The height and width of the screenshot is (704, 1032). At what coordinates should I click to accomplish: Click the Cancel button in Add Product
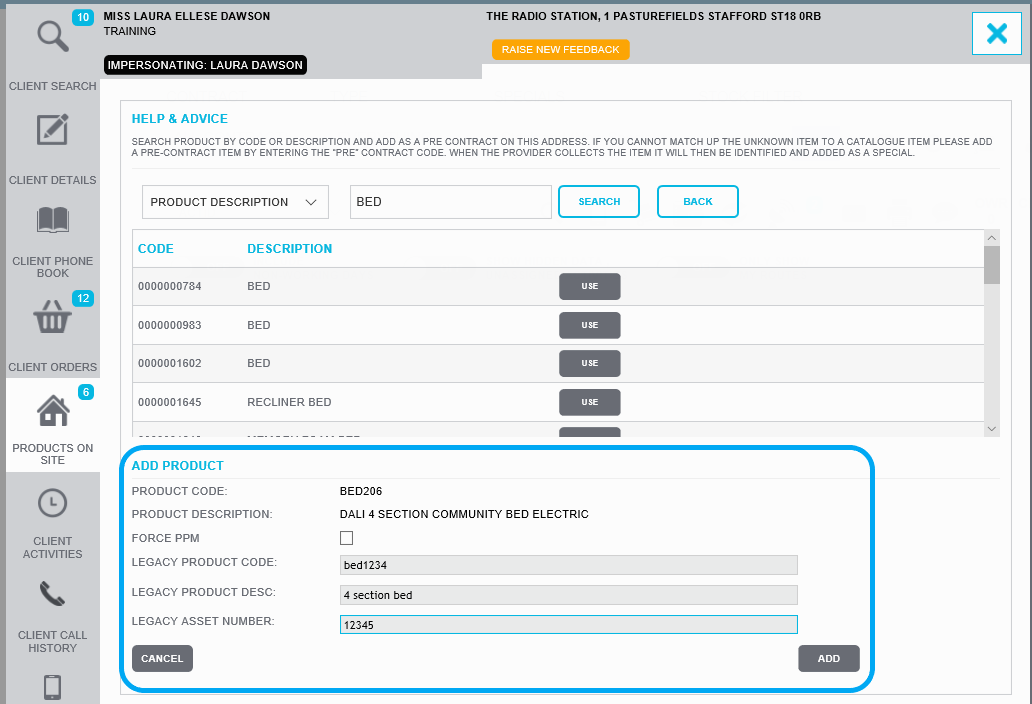(162, 659)
